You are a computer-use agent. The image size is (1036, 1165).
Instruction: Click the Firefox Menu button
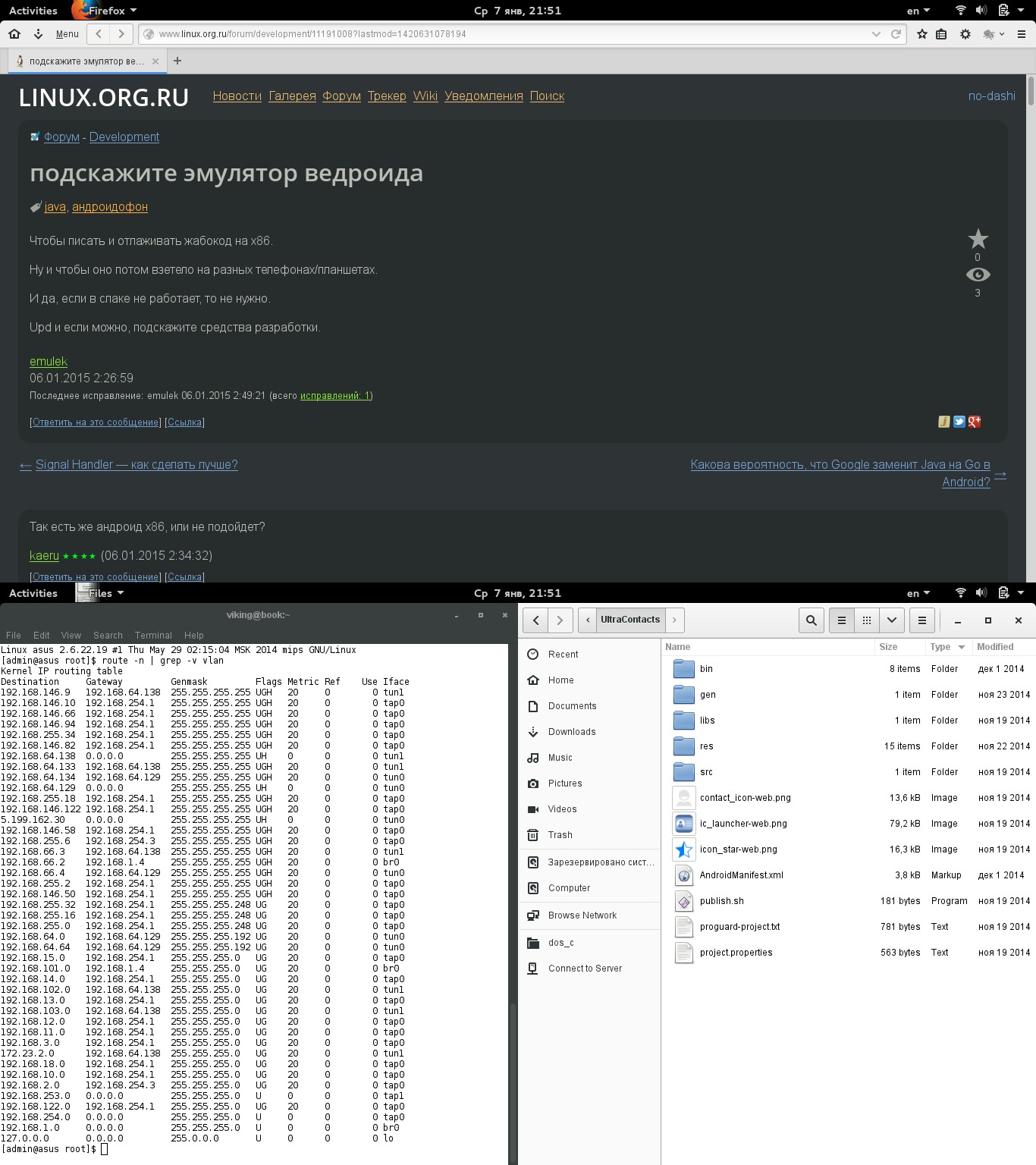67,34
